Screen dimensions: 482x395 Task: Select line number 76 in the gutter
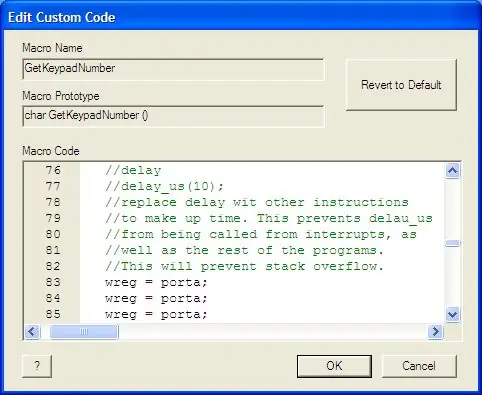pyautogui.click(x=53, y=170)
